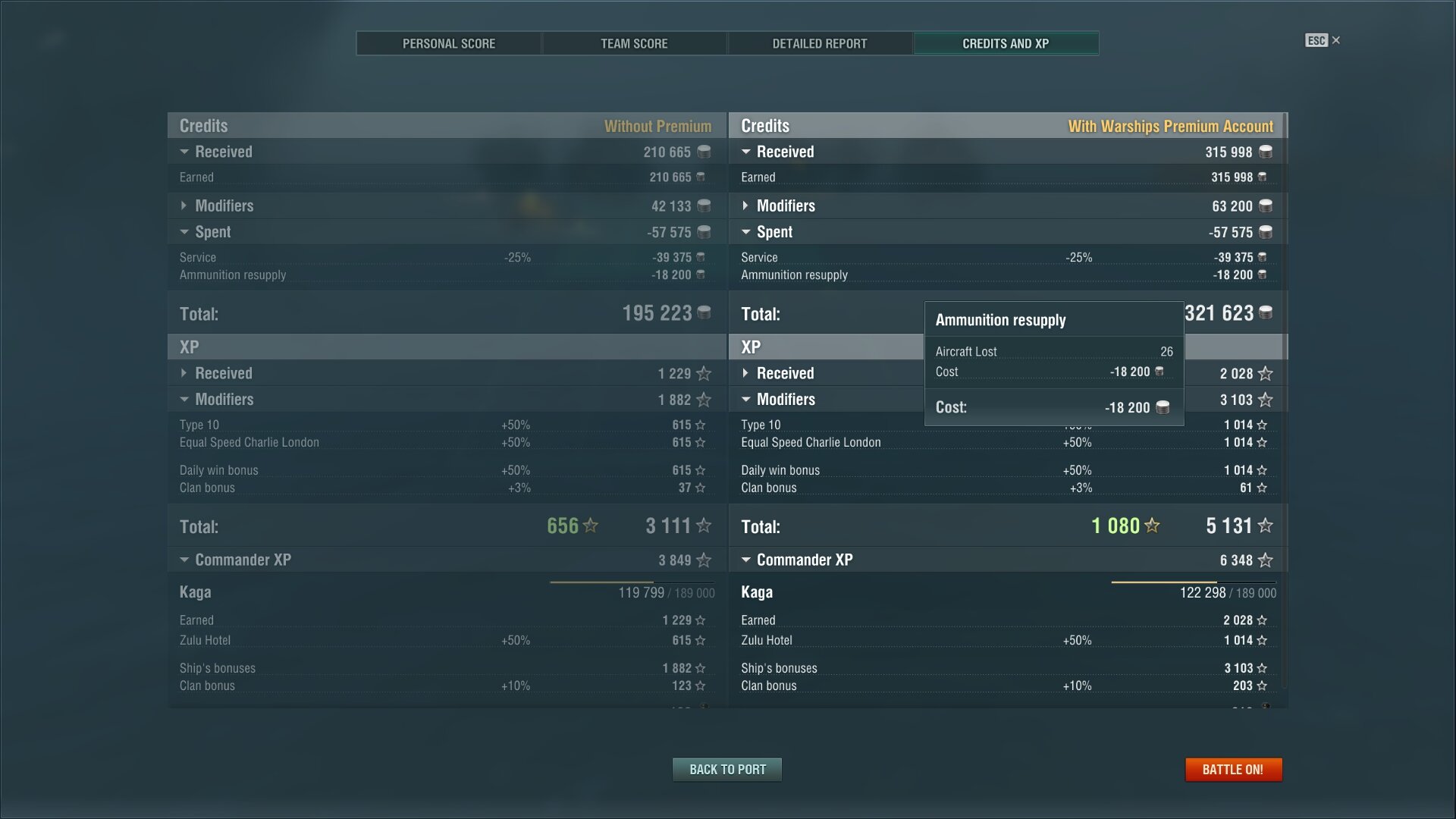
Task: Click the XP star icon beside 5 131 total
Action: [1265, 526]
